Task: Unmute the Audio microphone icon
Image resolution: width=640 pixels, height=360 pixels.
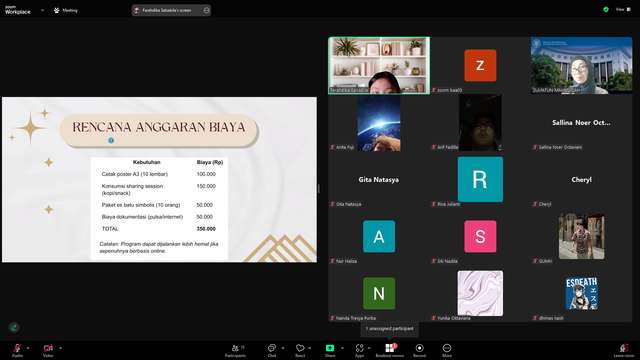Action: point(17,348)
